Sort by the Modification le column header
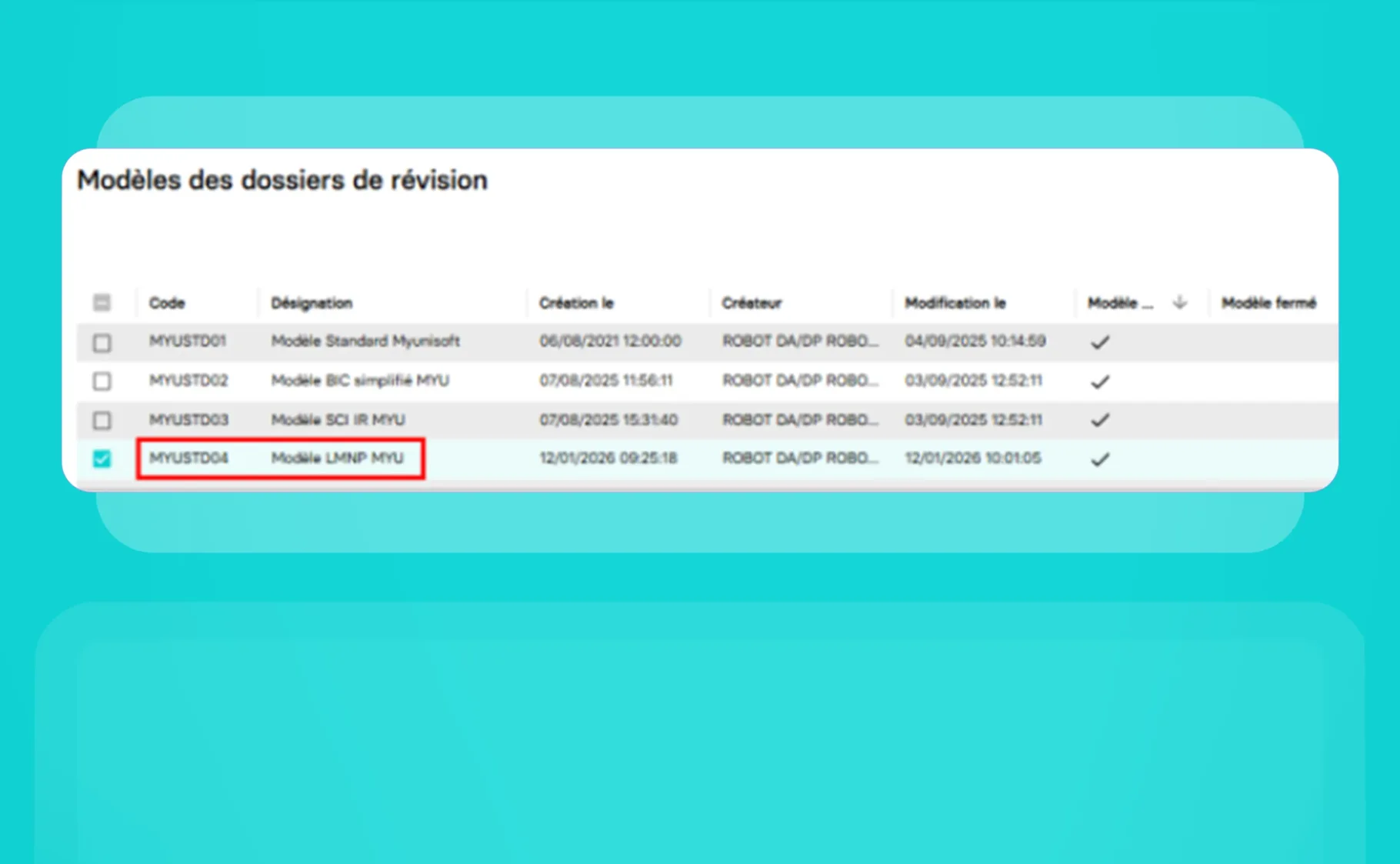The width and height of the screenshot is (1400, 864). point(955,303)
